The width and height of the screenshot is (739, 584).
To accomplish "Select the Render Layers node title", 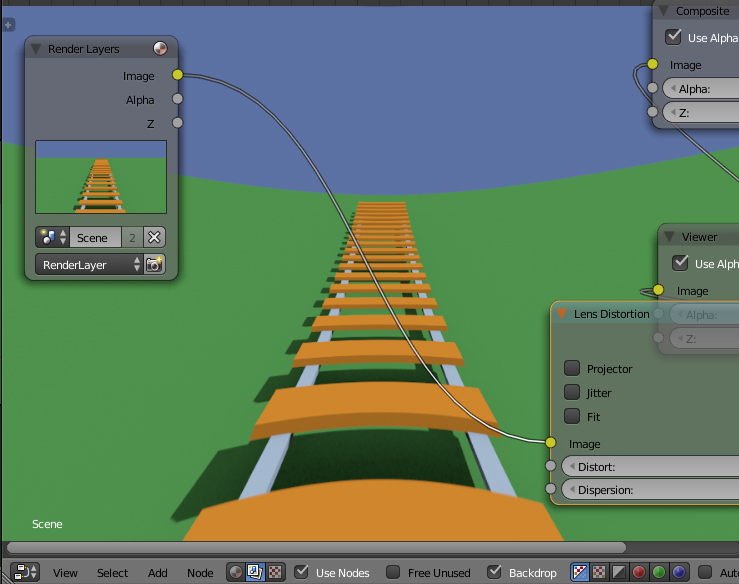I will 83,49.
